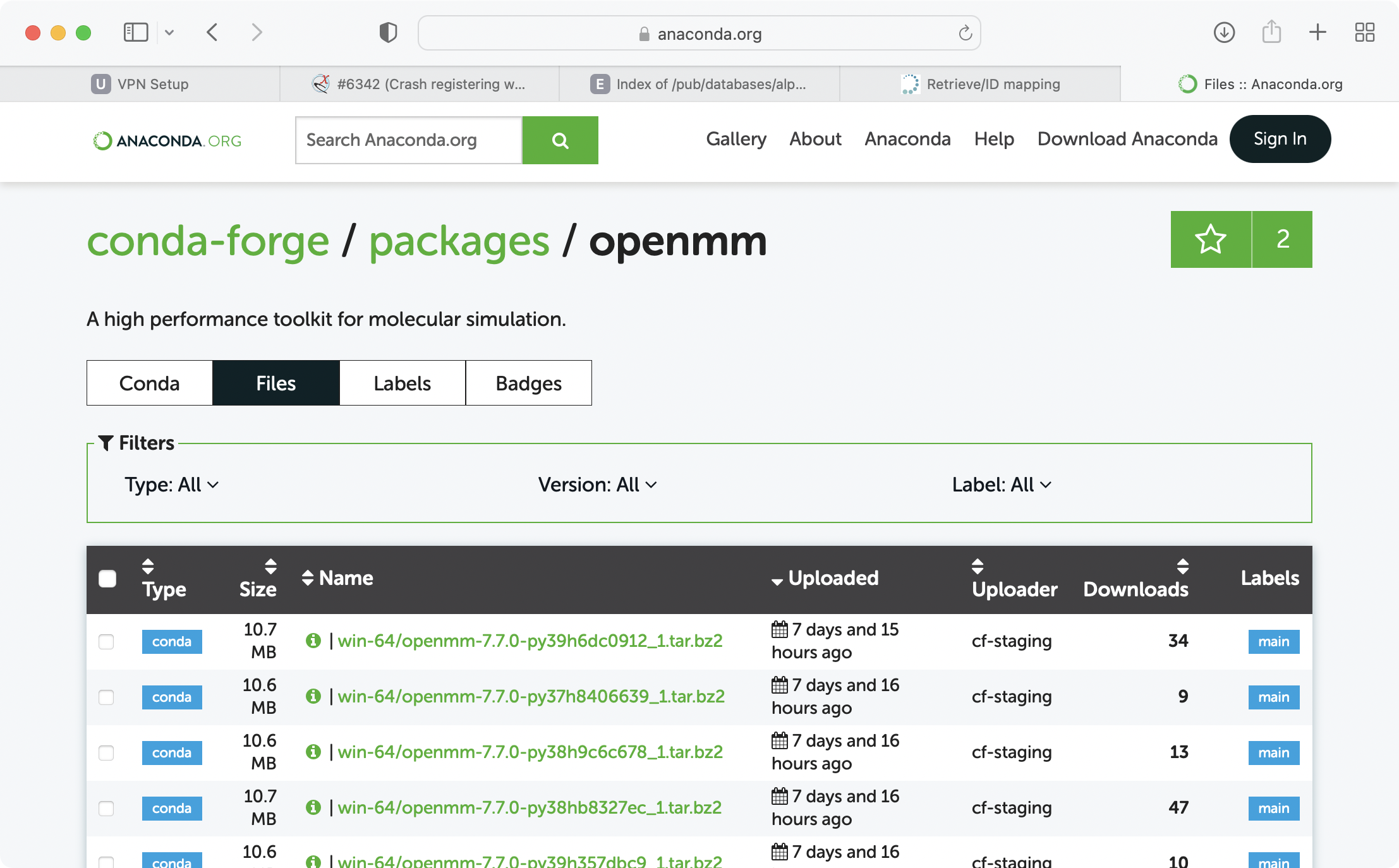The height and width of the screenshot is (868, 1399).
Task: Tick checkbox for py38h9c6c678 file row
Action: pyautogui.click(x=106, y=753)
